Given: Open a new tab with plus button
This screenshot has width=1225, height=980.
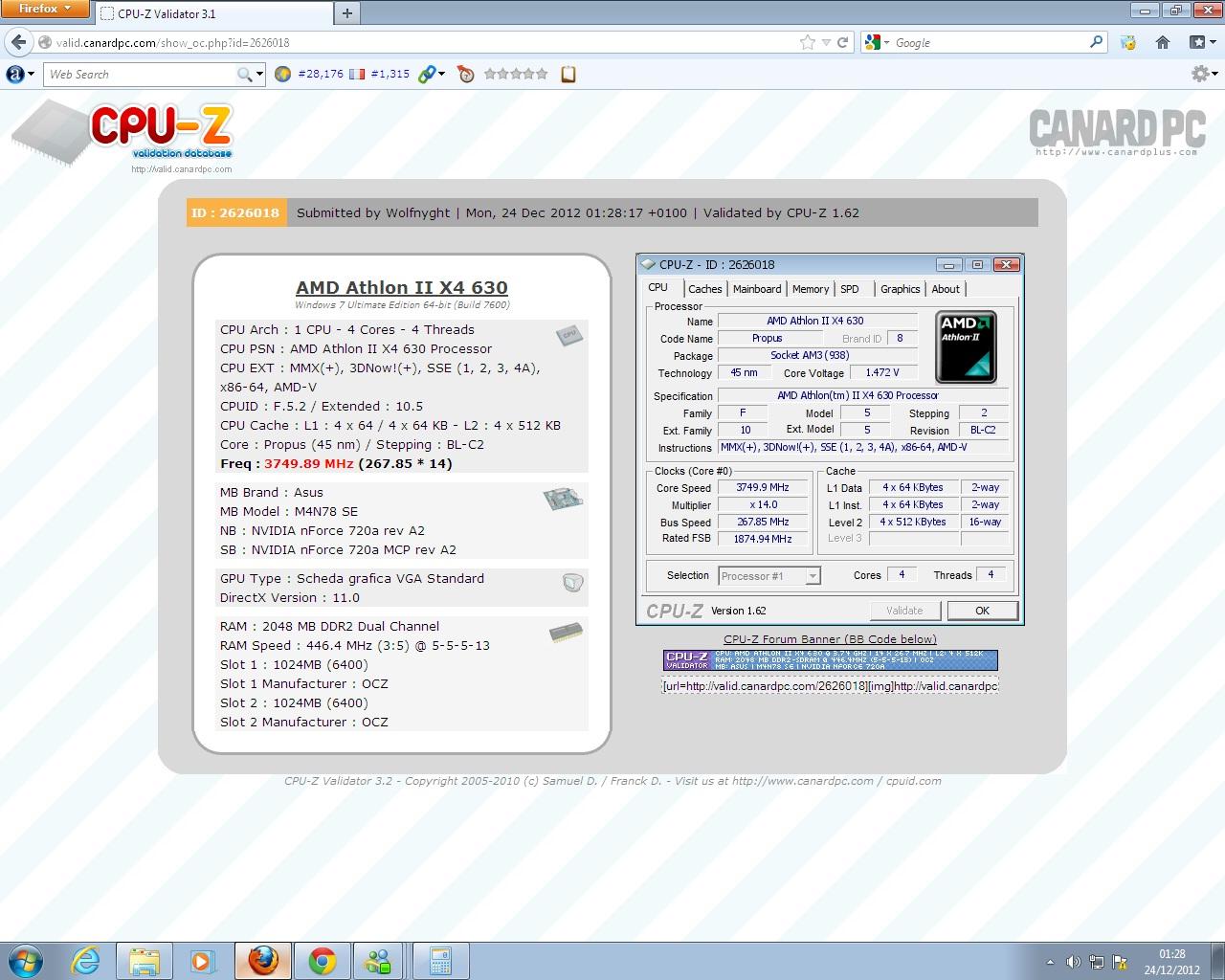Looking at the screenshot, I should point(346,12).
